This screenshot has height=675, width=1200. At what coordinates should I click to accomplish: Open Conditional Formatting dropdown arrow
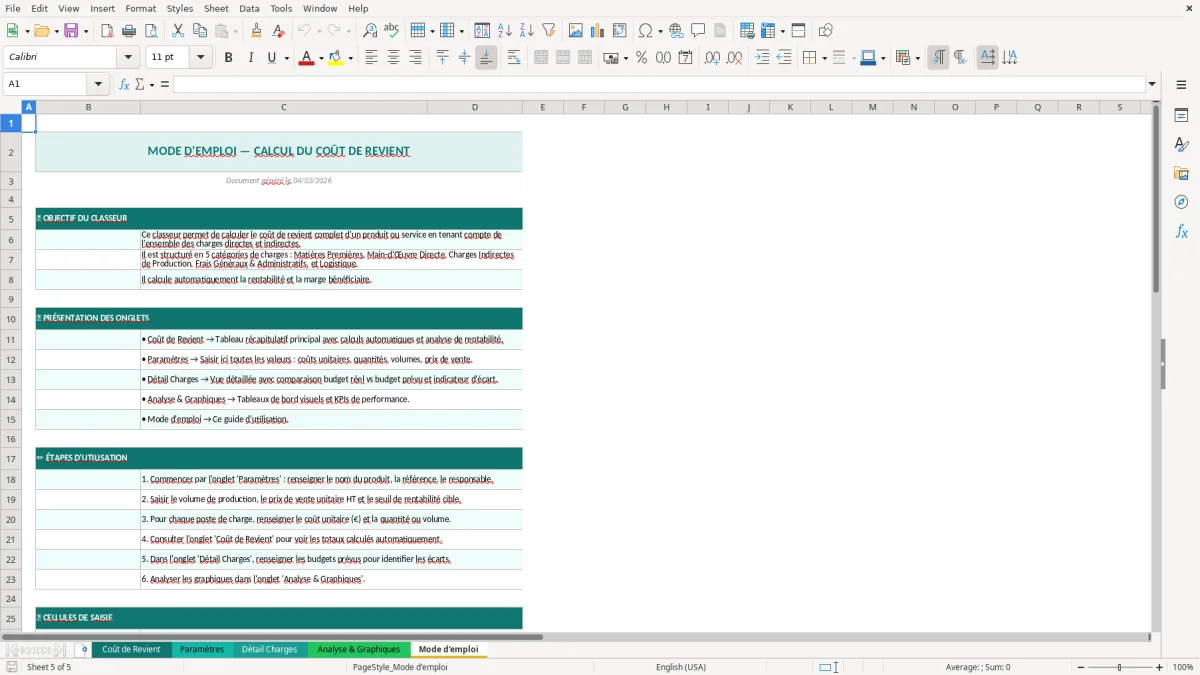(917, 58)
